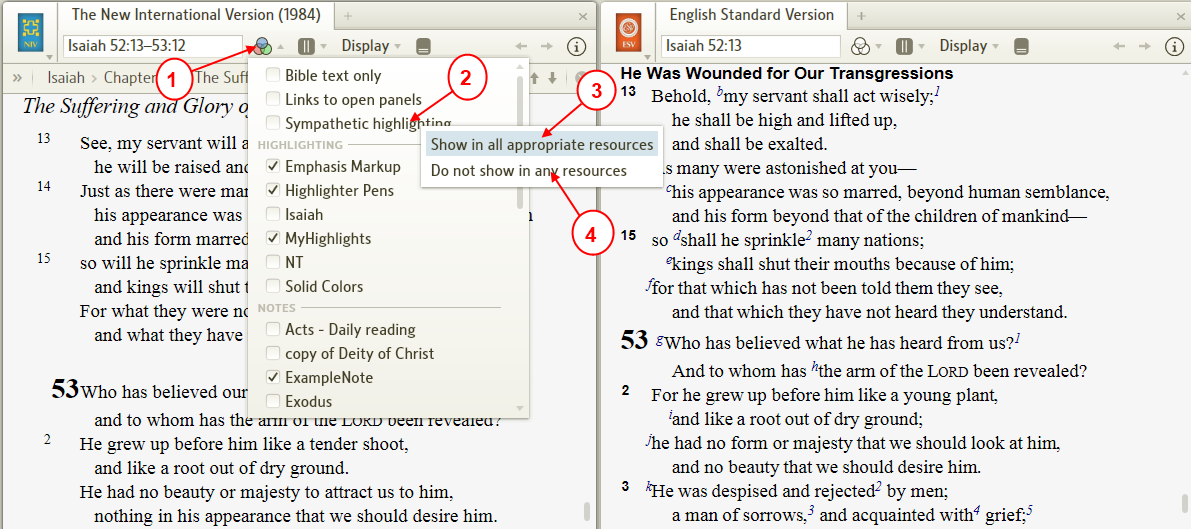Open Visual Filters in the NIV panel
This screenshot has height=529, width=1191.
pos(263,46)
